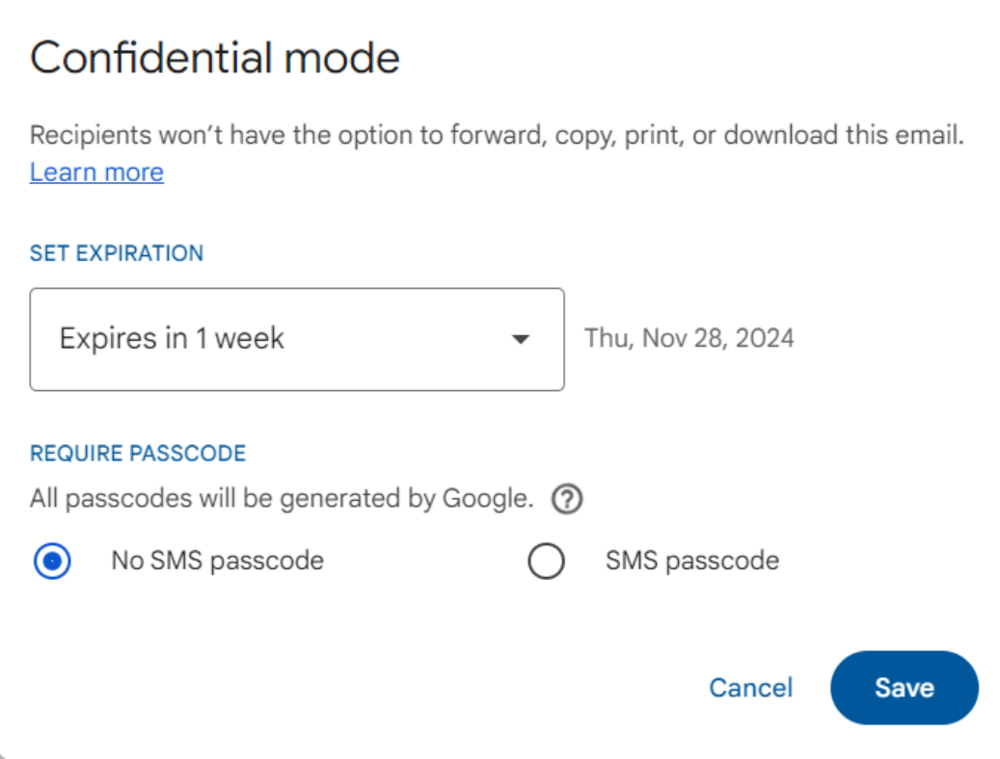Click the REQUIRE PASSCODE section label
Viewport: 1000px width, 759px height.
coord(138,453)
